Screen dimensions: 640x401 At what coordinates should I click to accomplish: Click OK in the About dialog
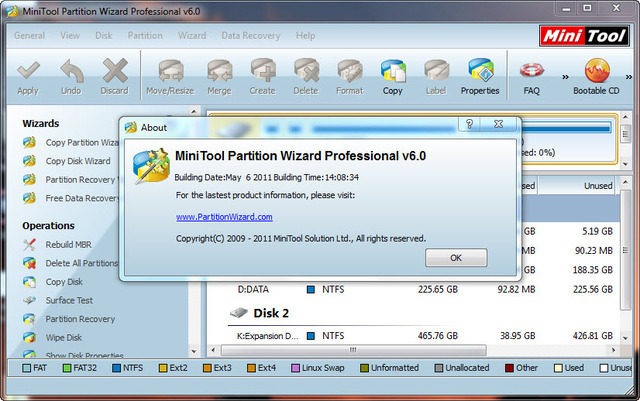click(456, 258)
